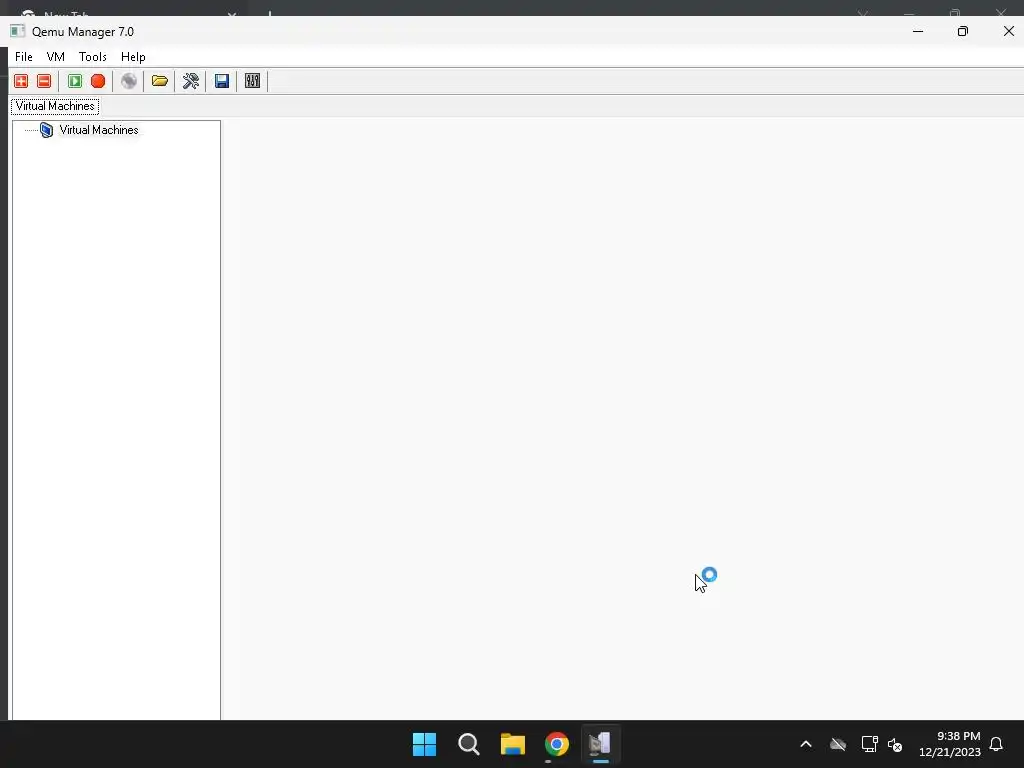The width and height of the screenshot is (1024, 768).
Task: Open File Explorer from the taskbar
Action: (x=513, y=744)
